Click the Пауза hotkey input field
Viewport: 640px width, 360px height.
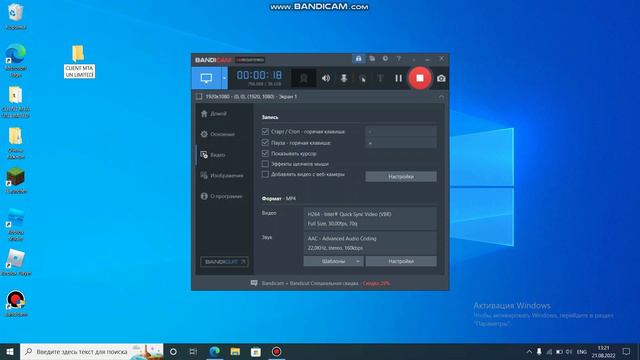point(401,142)
